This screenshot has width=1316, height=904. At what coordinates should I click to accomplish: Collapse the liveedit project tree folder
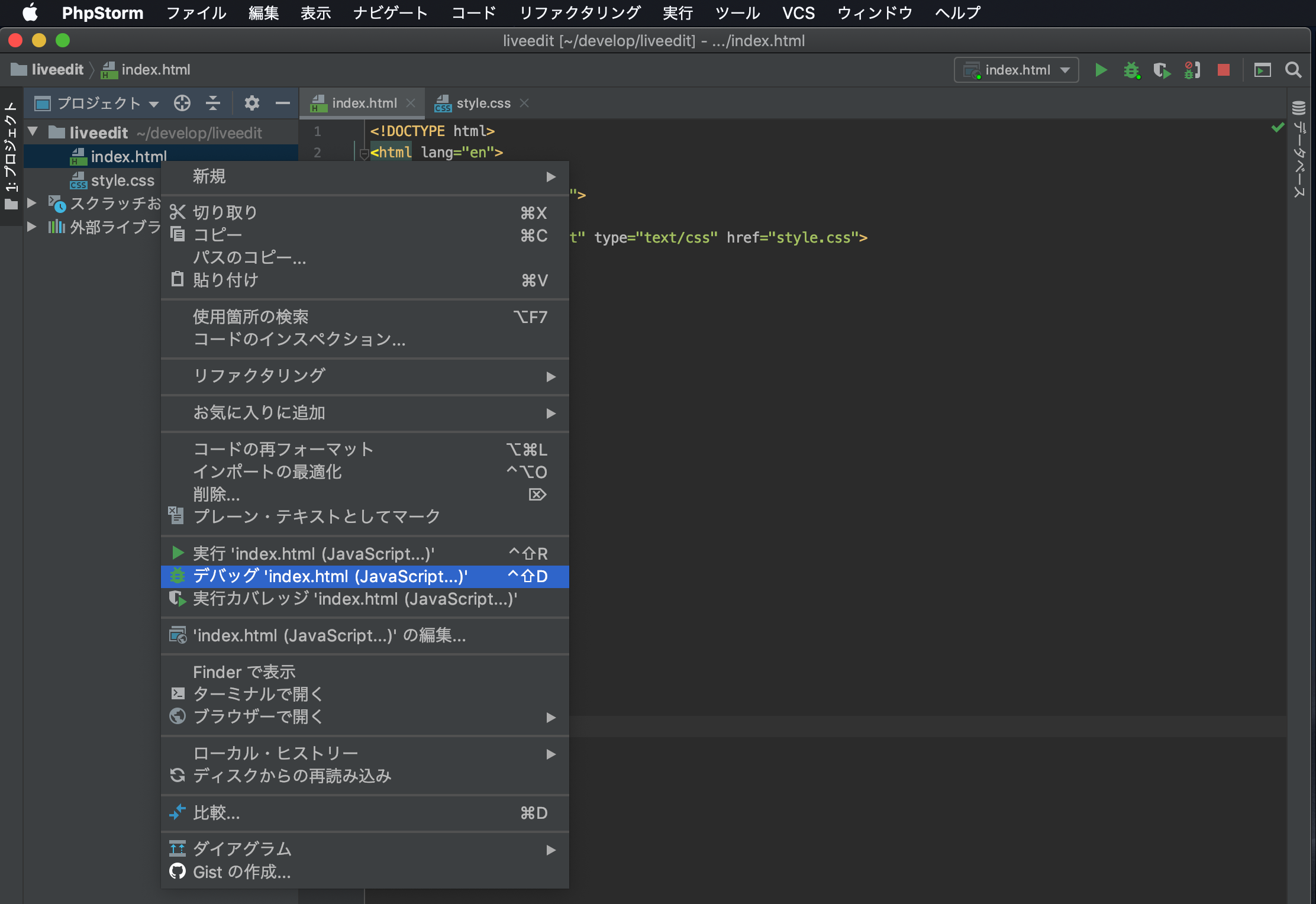click(34, 132)
